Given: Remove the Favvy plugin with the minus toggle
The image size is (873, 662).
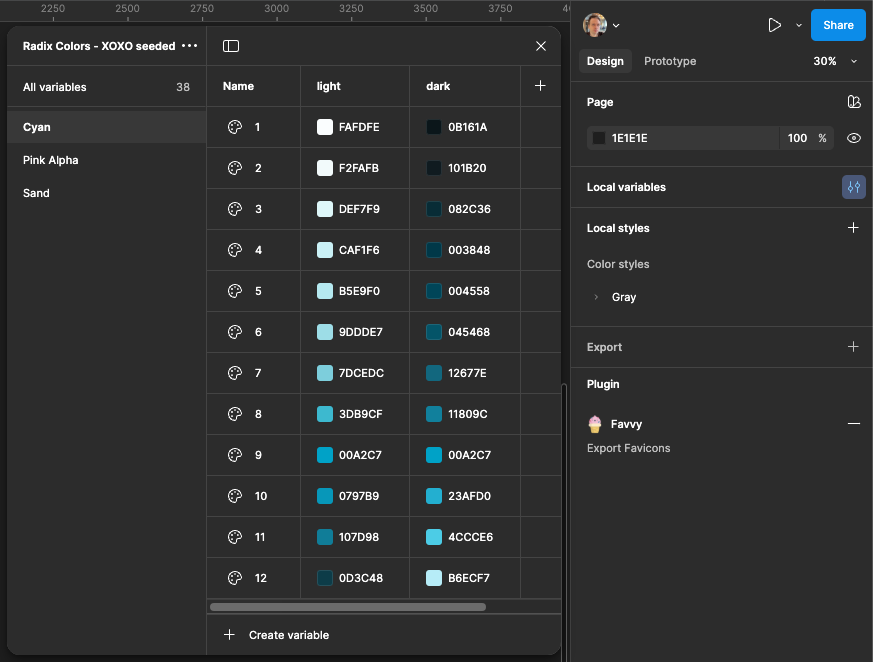Looking at the screenshot, I should point(853,423).
